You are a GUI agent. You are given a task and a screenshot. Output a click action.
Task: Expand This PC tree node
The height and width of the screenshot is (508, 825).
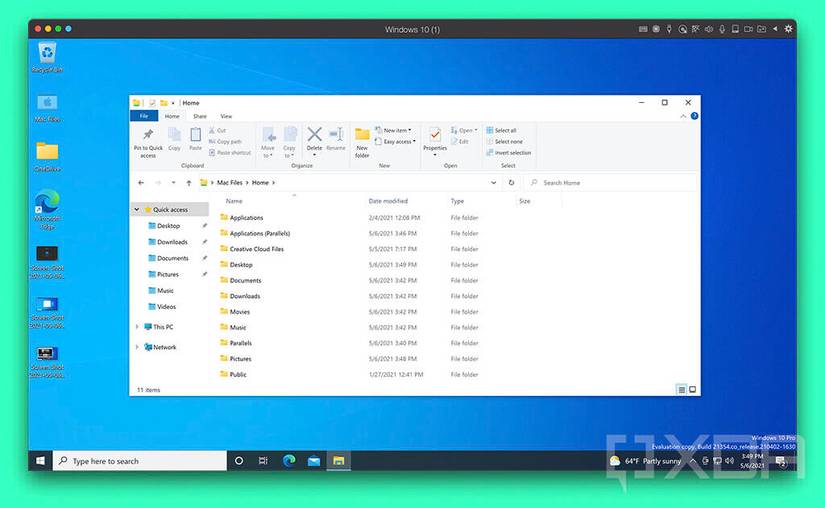137,327
